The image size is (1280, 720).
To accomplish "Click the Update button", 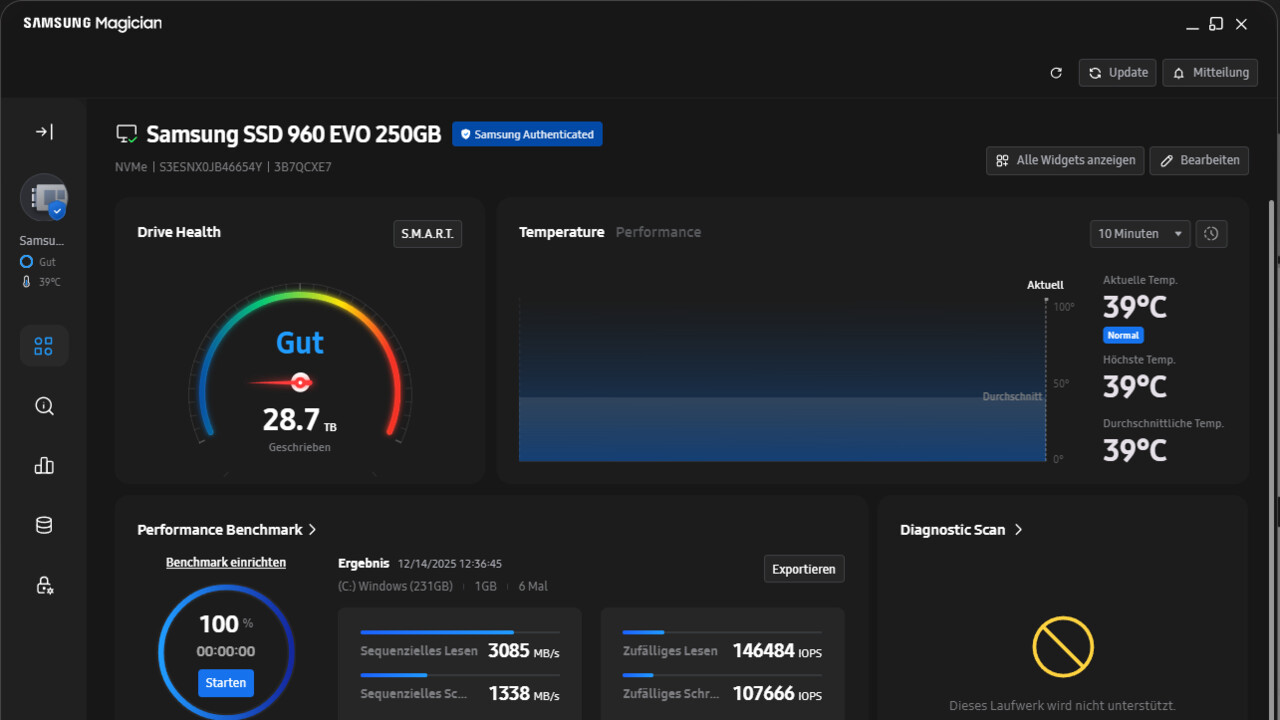I will tap(1118, 73).
